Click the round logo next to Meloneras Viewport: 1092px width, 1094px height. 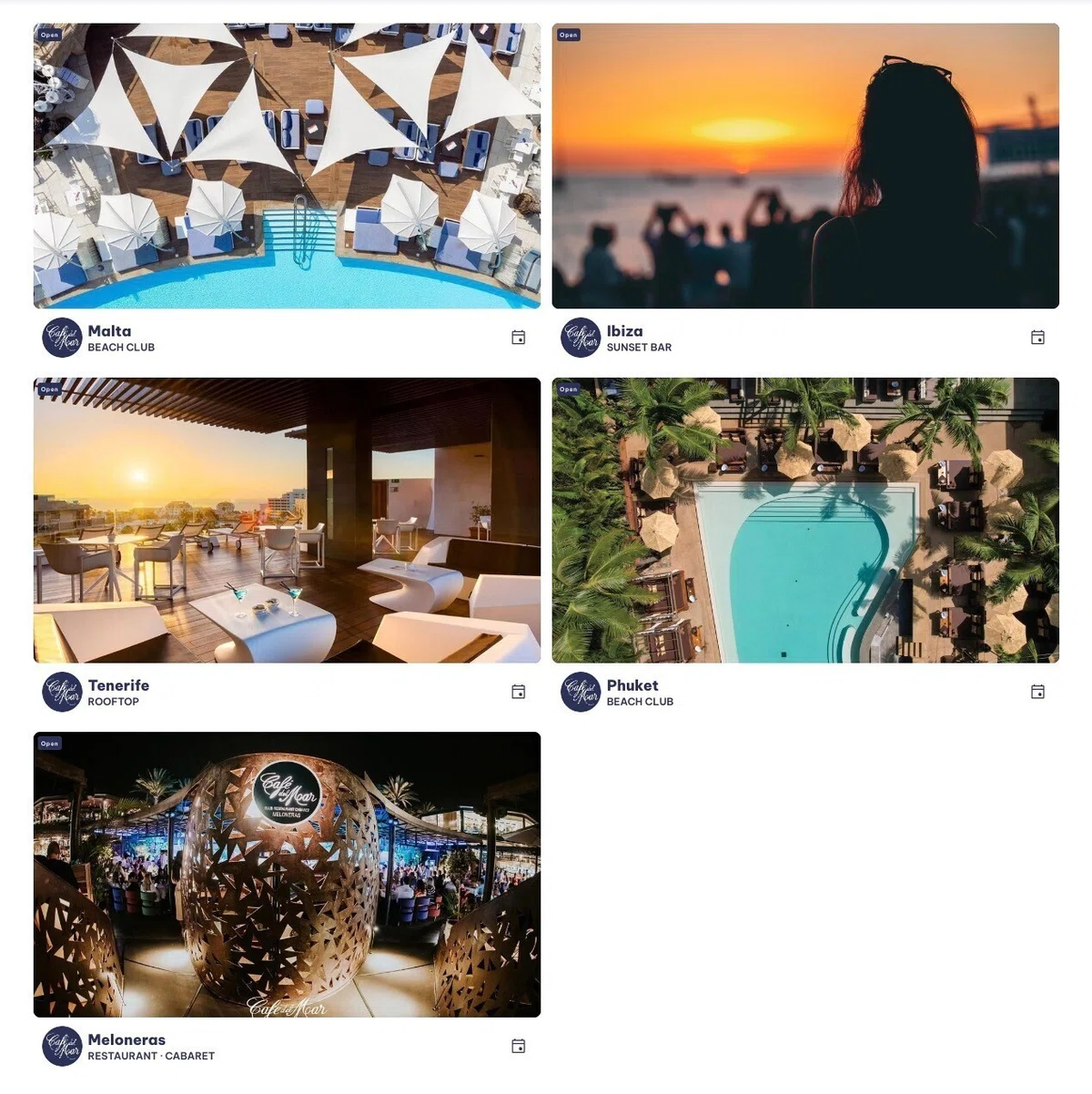click(x=62, y=1046)
